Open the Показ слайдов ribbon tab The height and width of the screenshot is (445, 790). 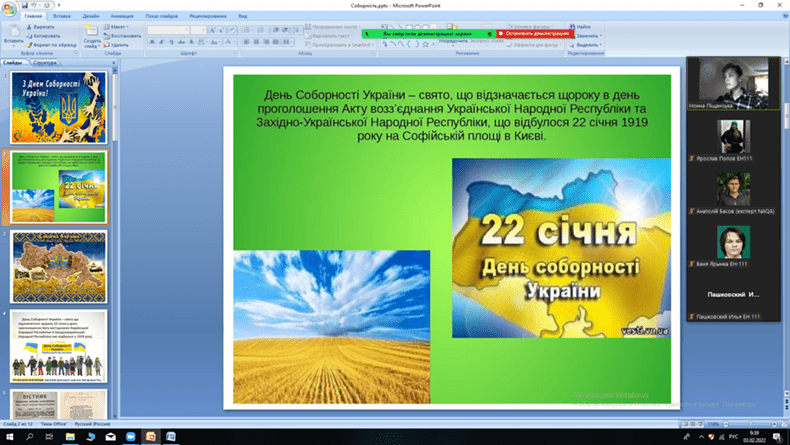pyautogui.click(x=162, y=17)
